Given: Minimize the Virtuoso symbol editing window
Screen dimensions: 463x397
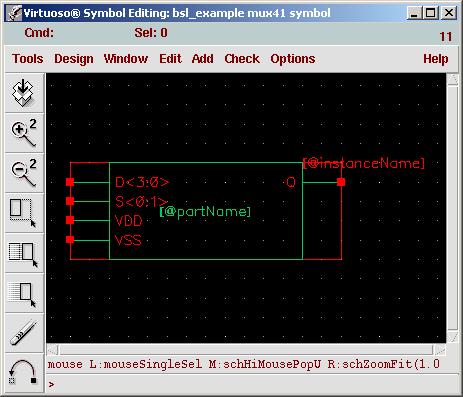Looking at the screenshot, I should click(413, 13).
